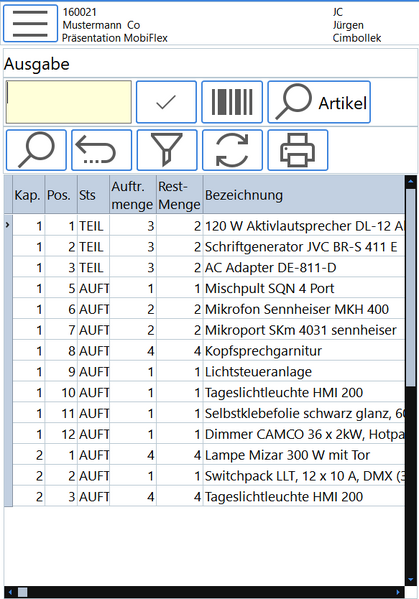
Task: Select row Mischpult SQN 4 Port
Action: [x=209, y=288]
